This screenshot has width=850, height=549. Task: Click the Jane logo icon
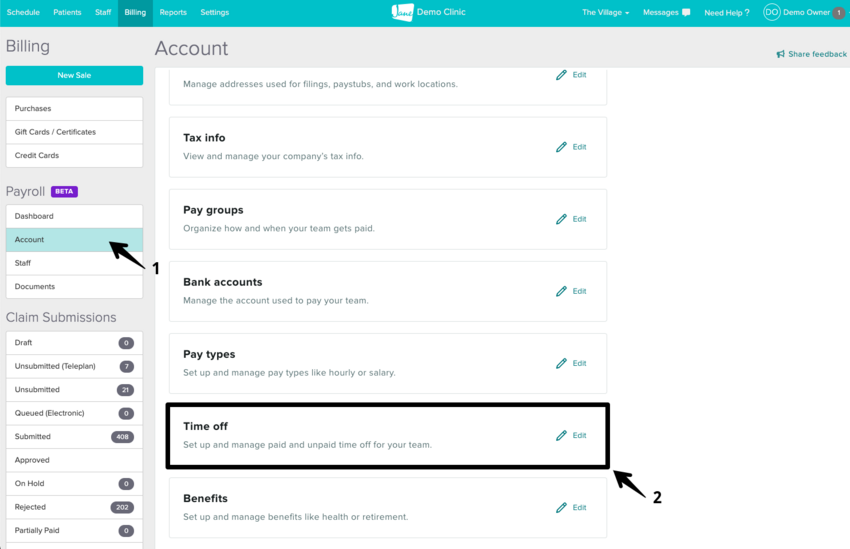coord(402,13)
